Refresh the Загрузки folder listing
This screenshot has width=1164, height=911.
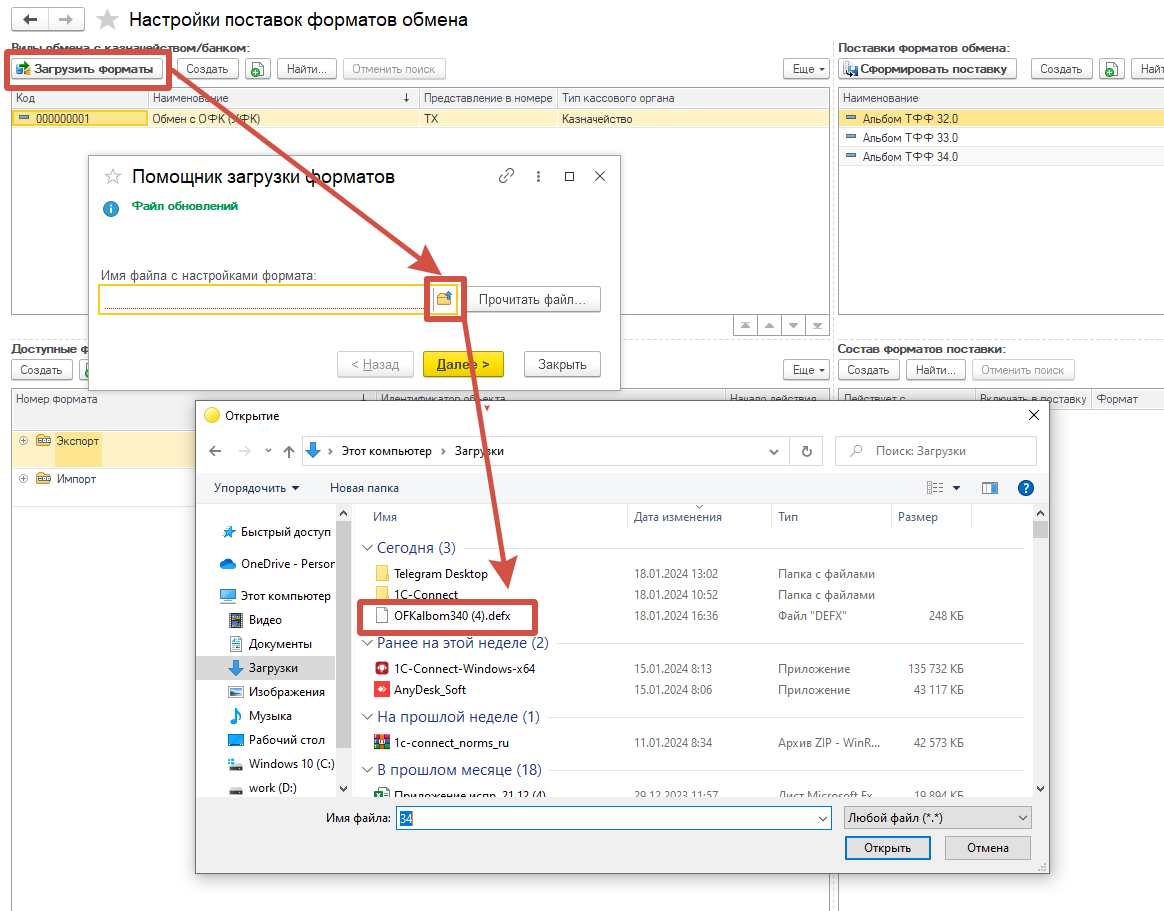[807, 451]
